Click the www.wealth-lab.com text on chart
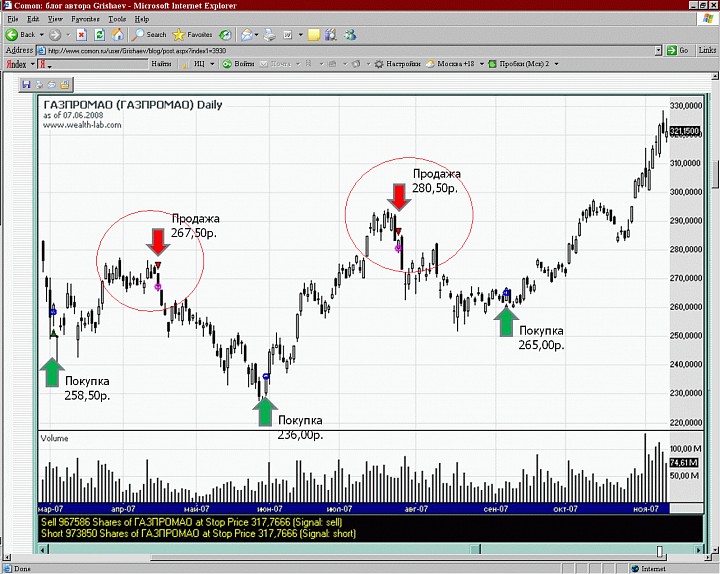The image size is (720, 574). click(82, 125)
